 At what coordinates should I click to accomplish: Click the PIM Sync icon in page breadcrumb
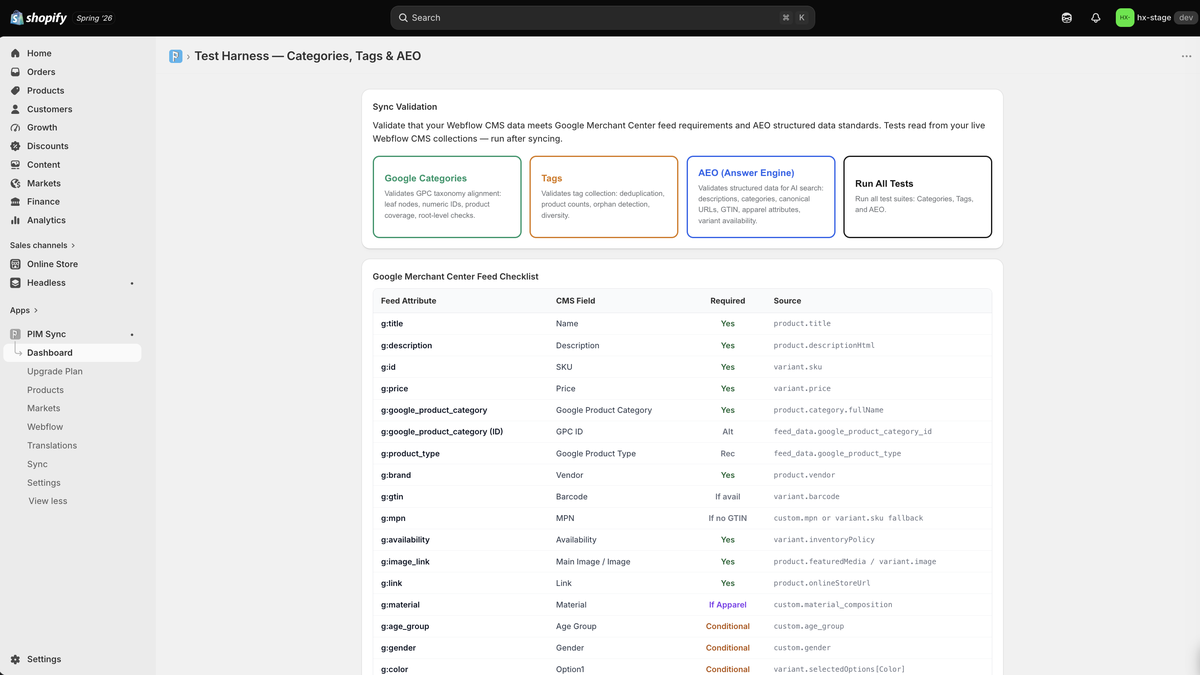(176, 56)
